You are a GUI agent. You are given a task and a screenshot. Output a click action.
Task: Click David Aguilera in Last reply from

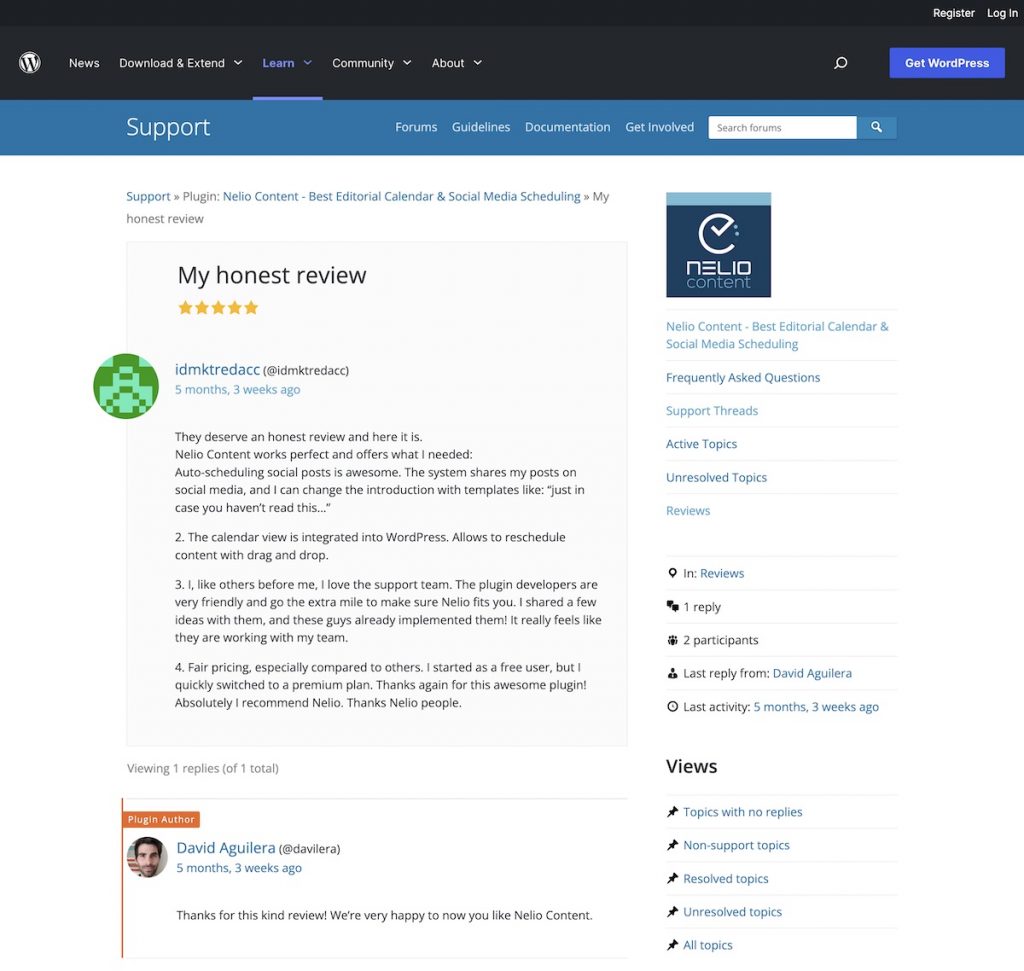tap(812, 673)
